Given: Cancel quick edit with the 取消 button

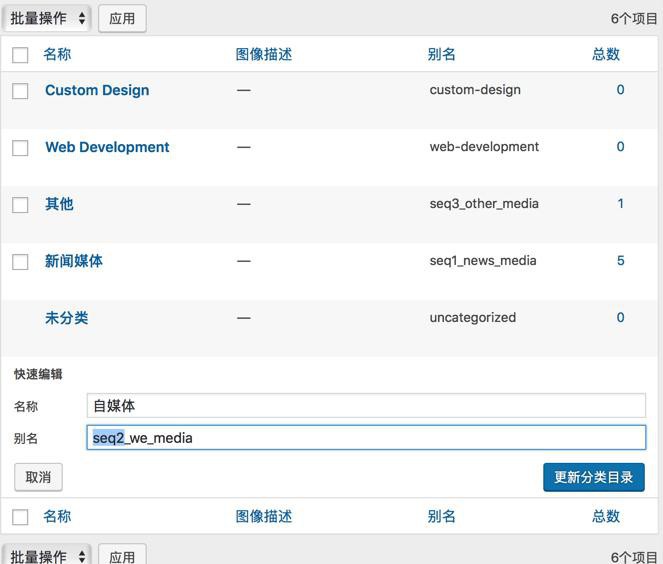Looking at the screenshot, I should pyautogui.click(x=38, y=477).
